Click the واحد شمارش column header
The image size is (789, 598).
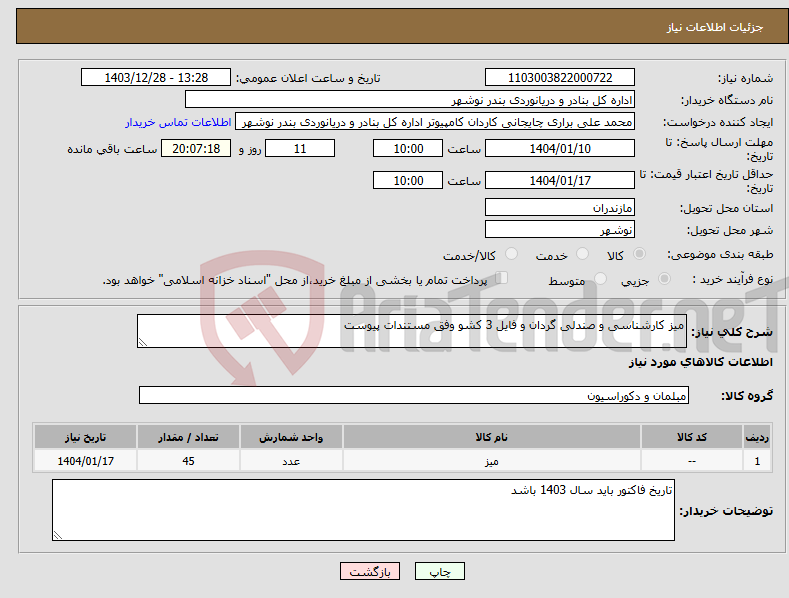[291, 437]
